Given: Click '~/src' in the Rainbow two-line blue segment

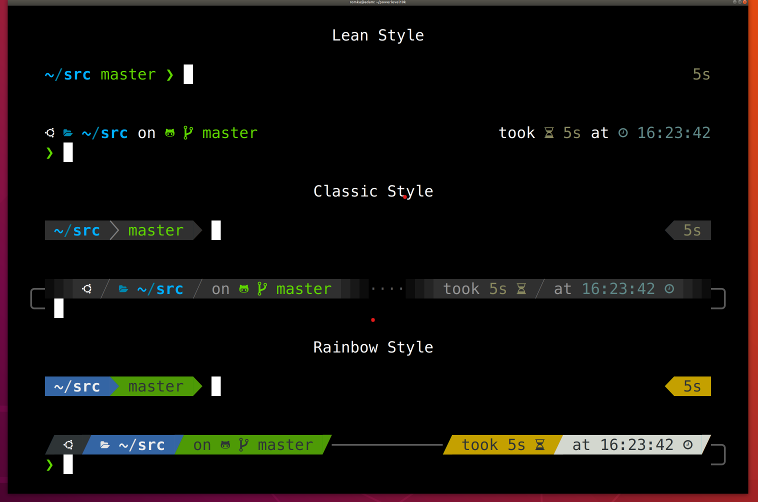Looking at the screenshot, I should pyautogui.click(x=142, y=444).
